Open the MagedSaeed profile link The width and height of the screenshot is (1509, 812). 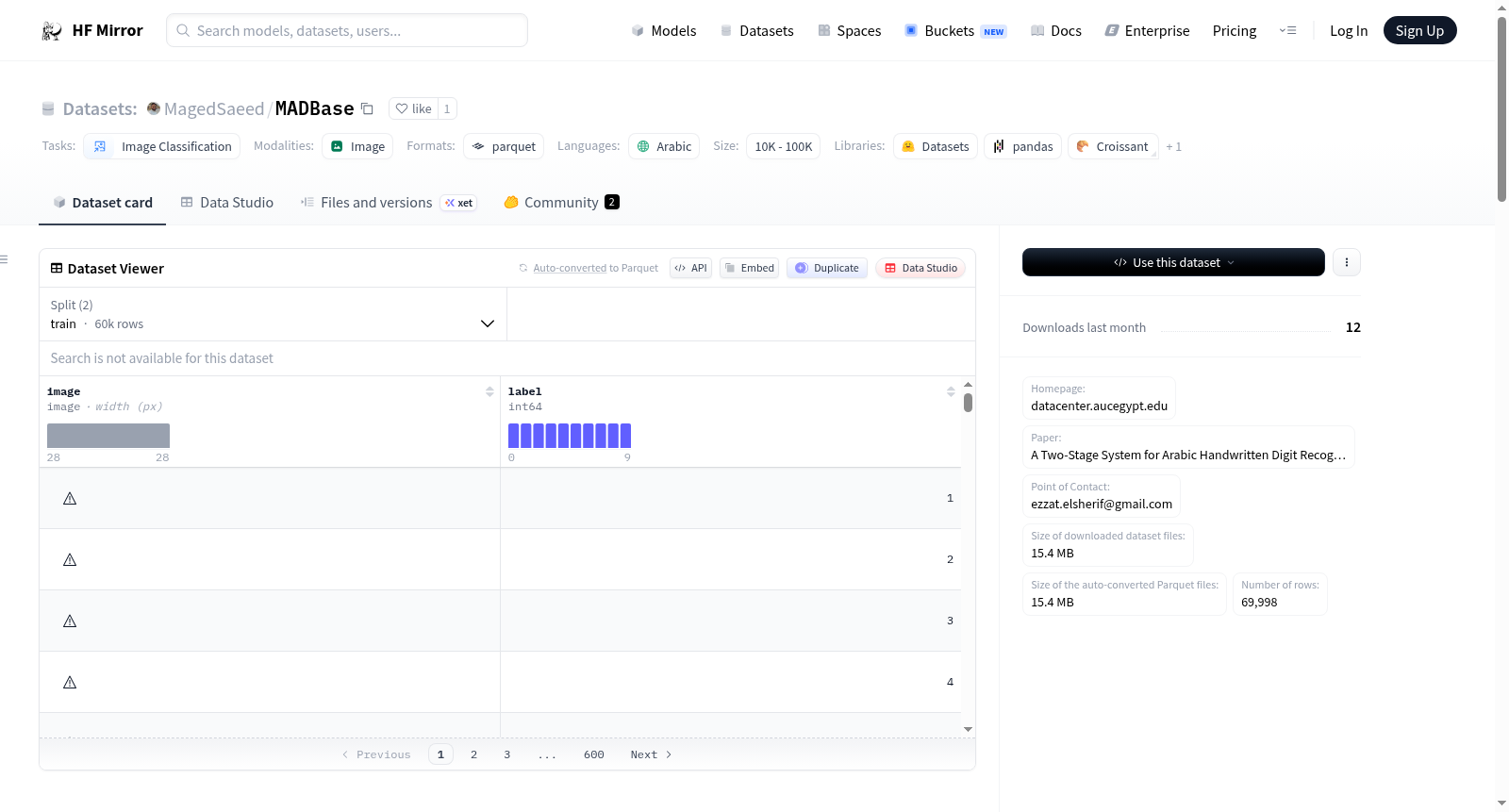pos(214,109)
